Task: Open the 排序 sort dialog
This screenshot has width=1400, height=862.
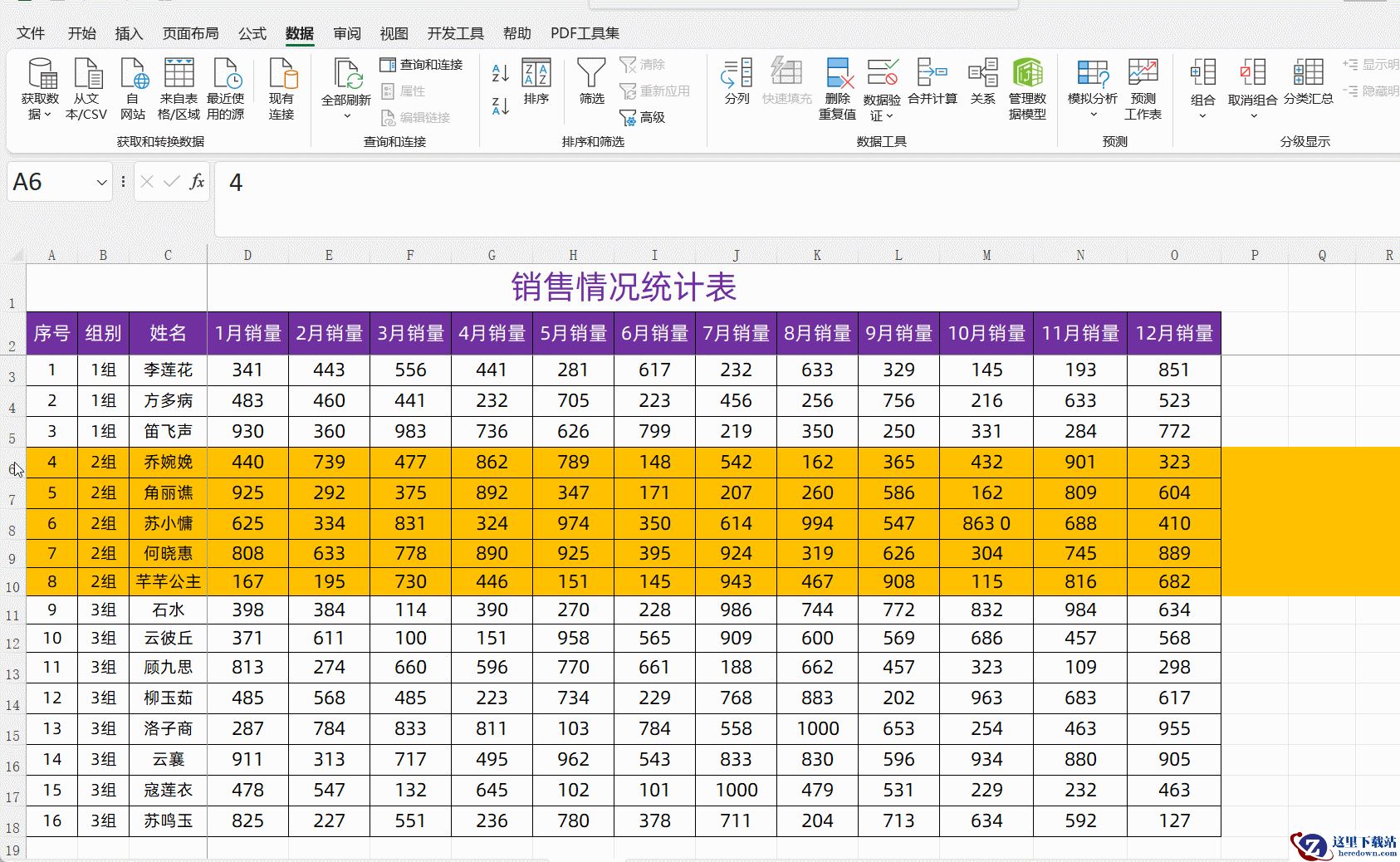Action: click(536, 81)
